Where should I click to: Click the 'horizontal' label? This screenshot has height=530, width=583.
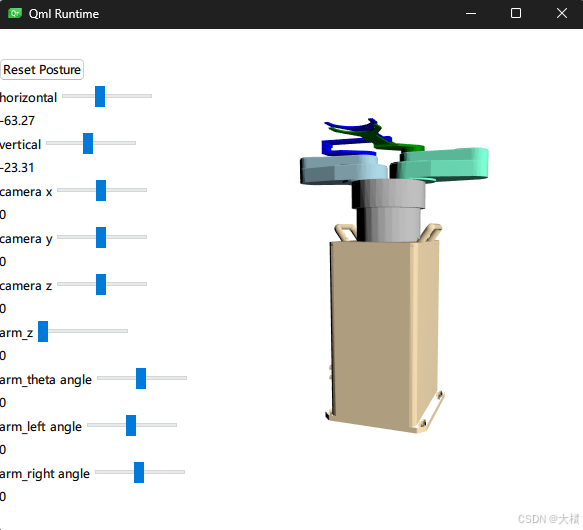pos(28,98)
